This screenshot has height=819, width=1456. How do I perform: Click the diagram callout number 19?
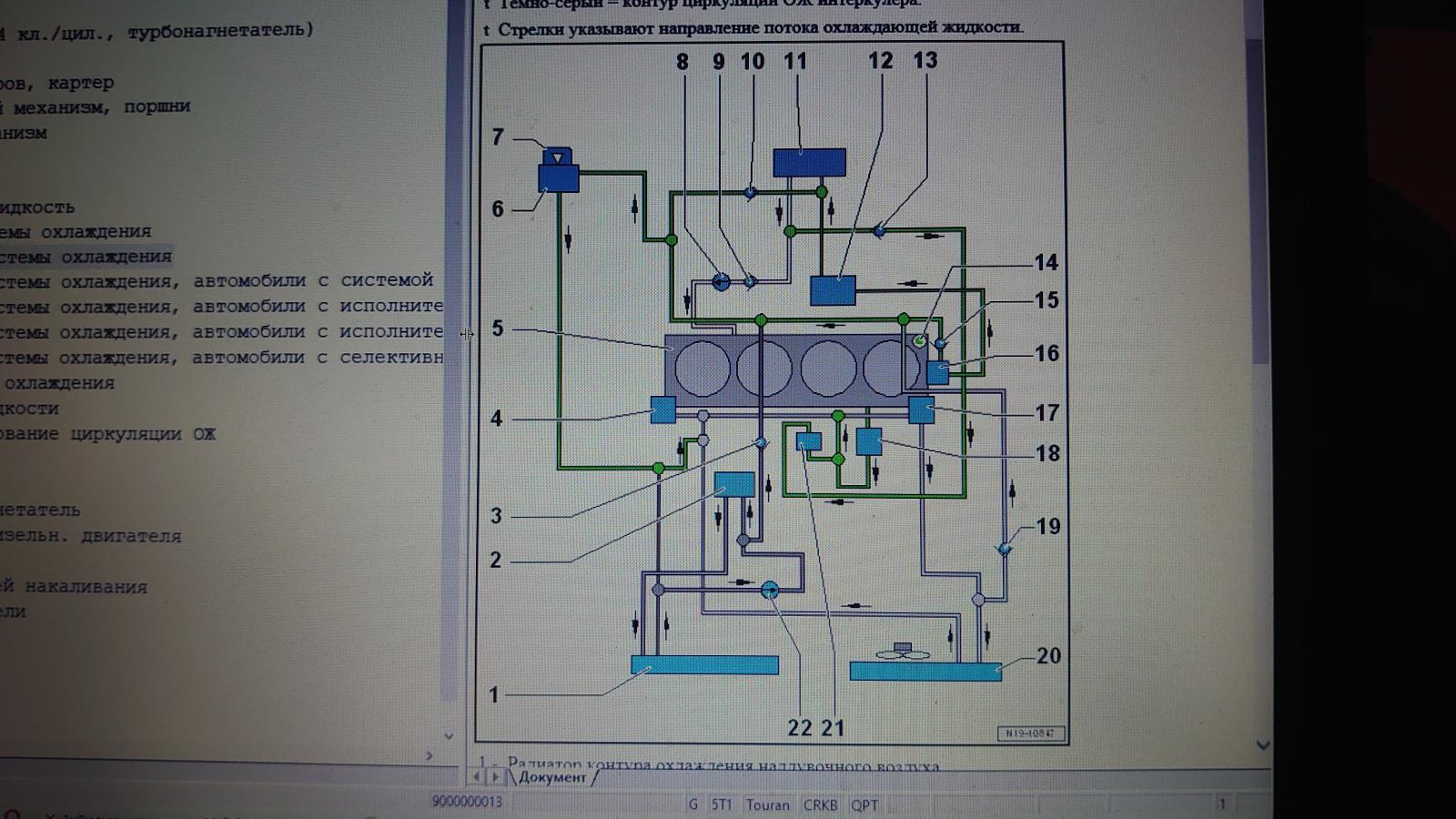[1048, 526]
